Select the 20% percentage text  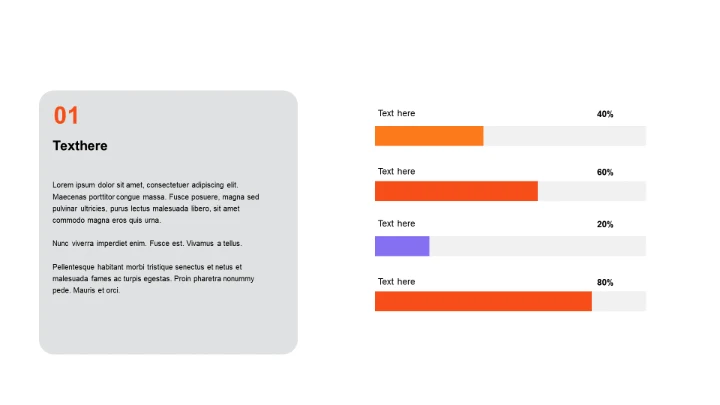605,224
